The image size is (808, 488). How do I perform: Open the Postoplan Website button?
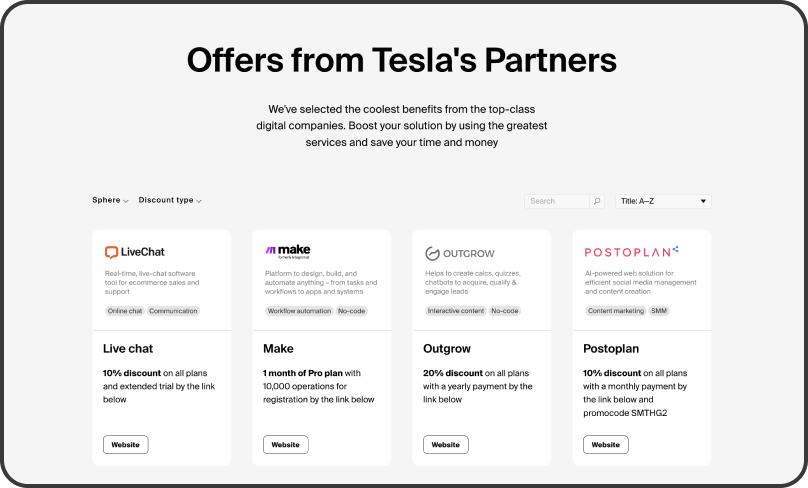605,444
